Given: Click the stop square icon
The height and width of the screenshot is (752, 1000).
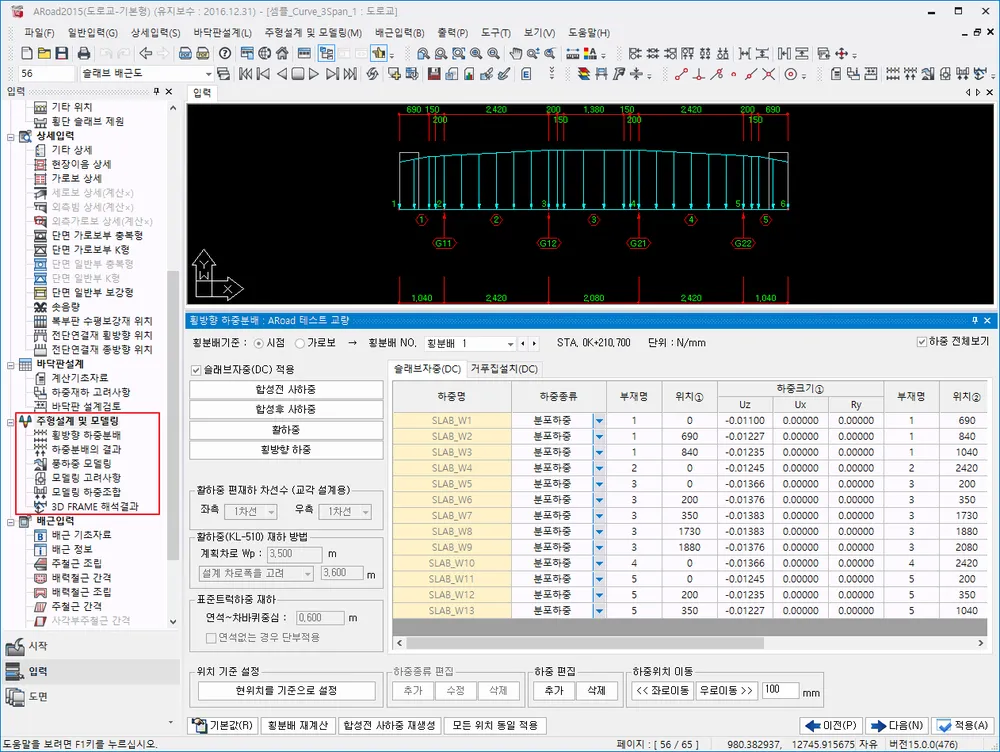Looking at the screenshot, I should (x=298, y=74).
